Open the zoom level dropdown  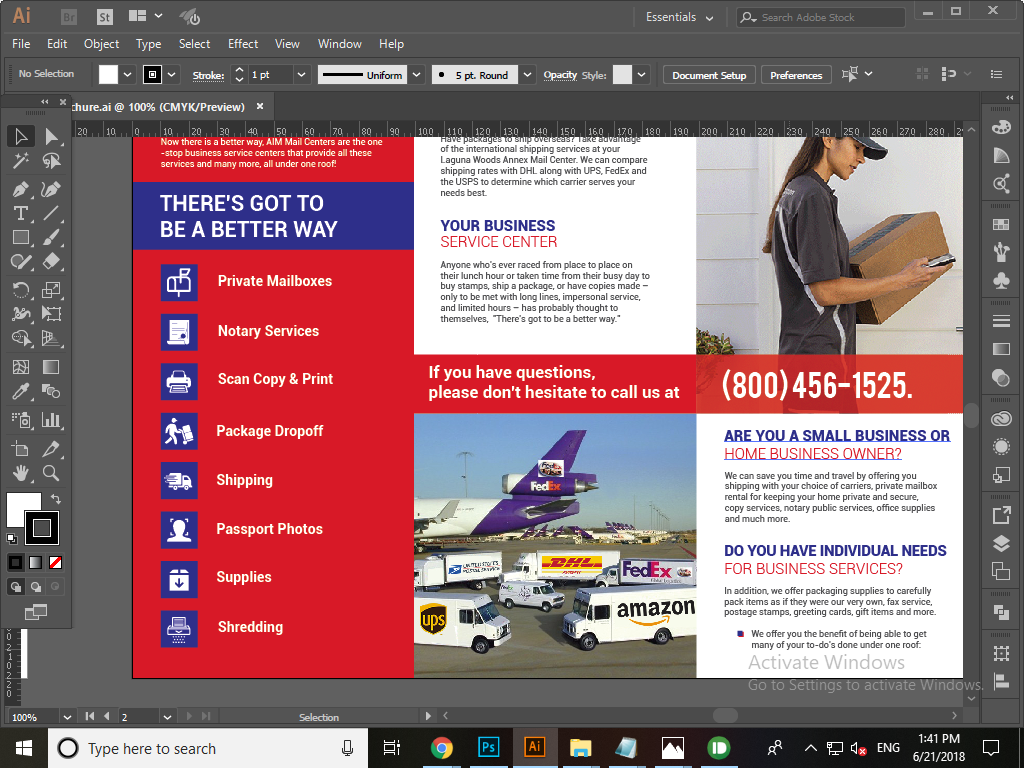pos(67,716)
